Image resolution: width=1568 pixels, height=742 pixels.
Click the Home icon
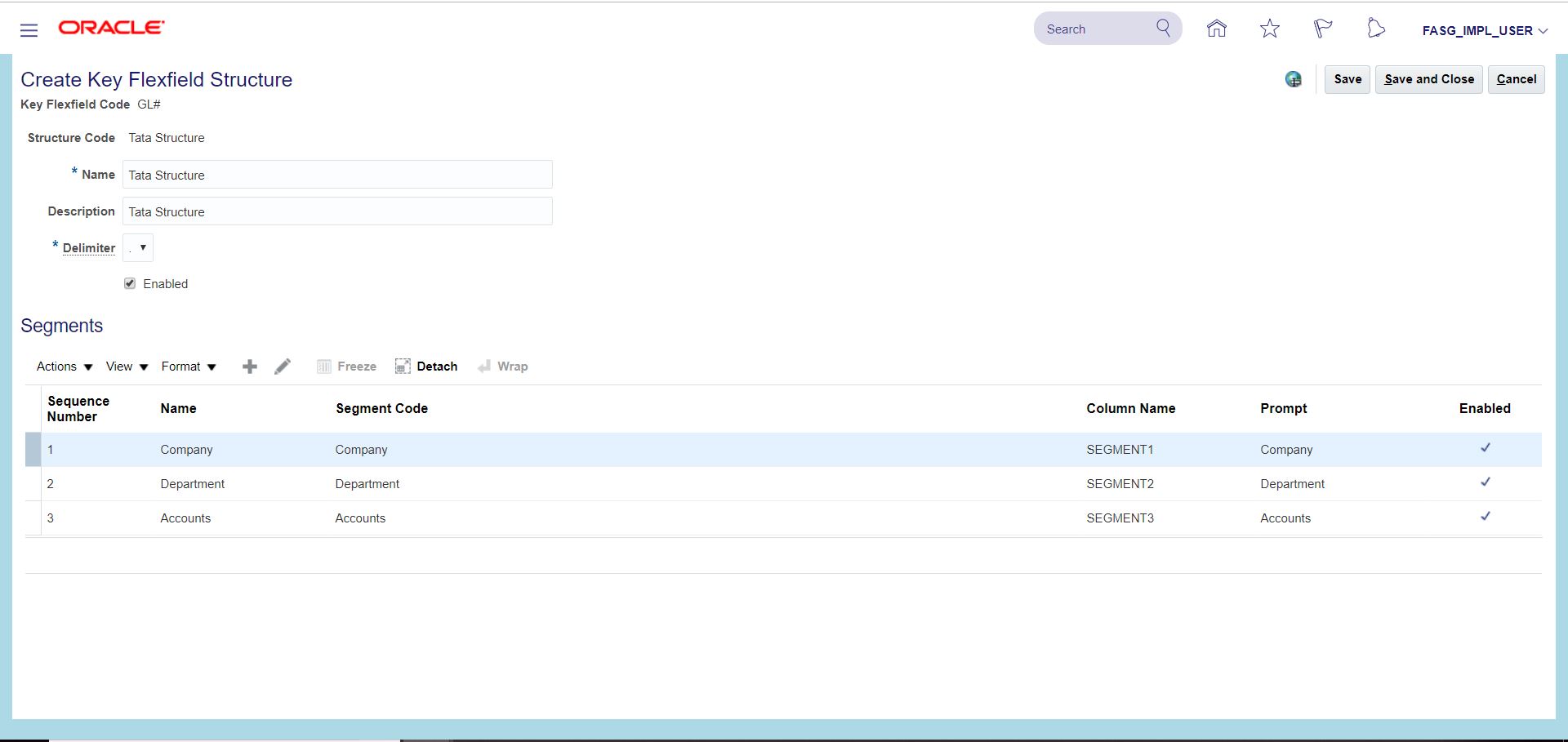click(x=1216, y=29)
